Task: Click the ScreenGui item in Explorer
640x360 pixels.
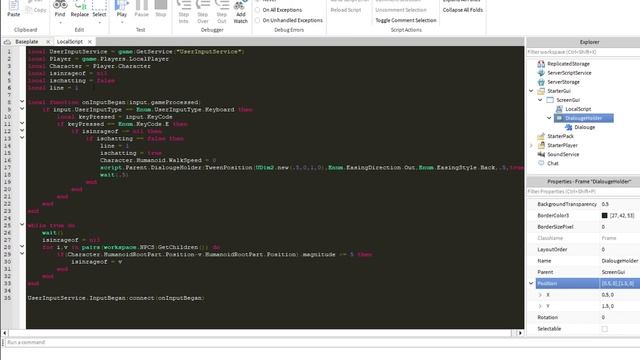Action: pos(568,100)
